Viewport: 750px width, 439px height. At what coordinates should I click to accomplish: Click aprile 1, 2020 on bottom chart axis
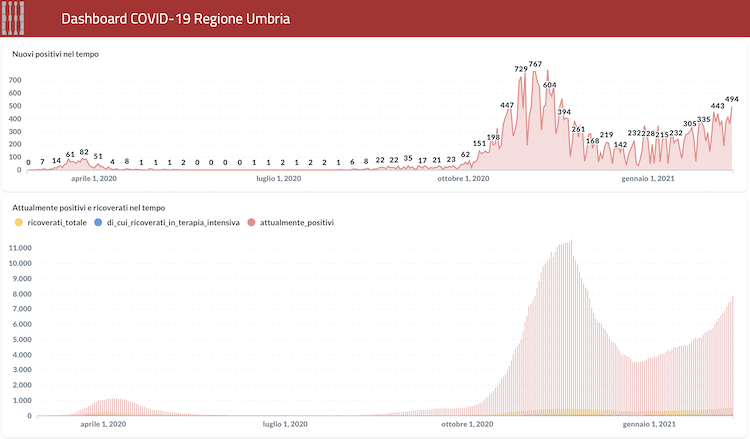pyautogui.click(x=102, y=425)
